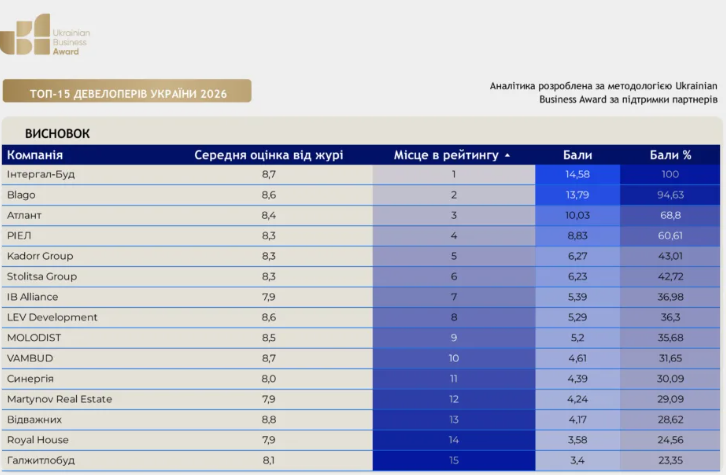Click the percentage cell 94,63
Screen dimensions: 726x475
tap(670, 195)
